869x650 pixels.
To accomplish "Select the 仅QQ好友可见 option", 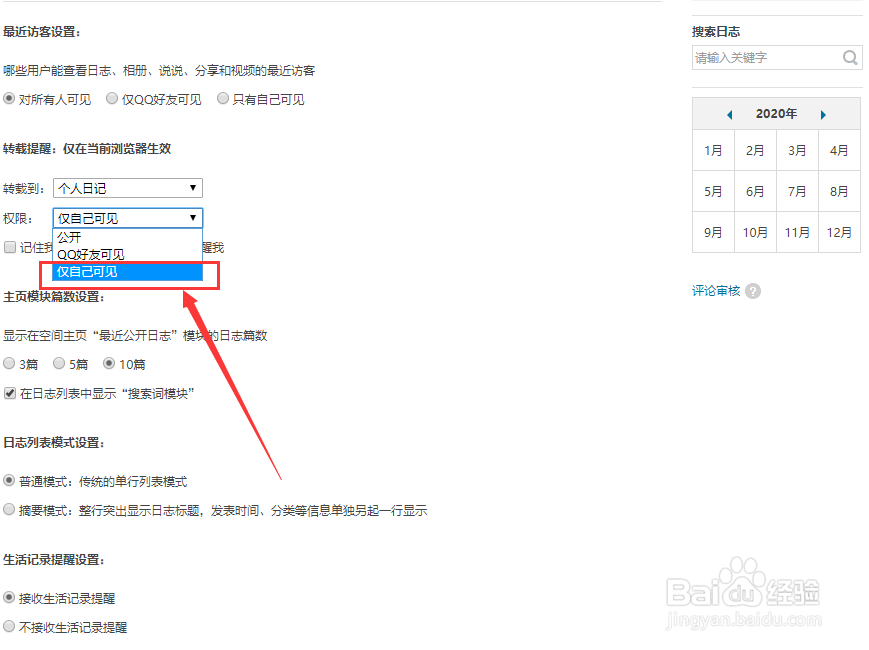I will pyautogui.click(x=111, y=99).
